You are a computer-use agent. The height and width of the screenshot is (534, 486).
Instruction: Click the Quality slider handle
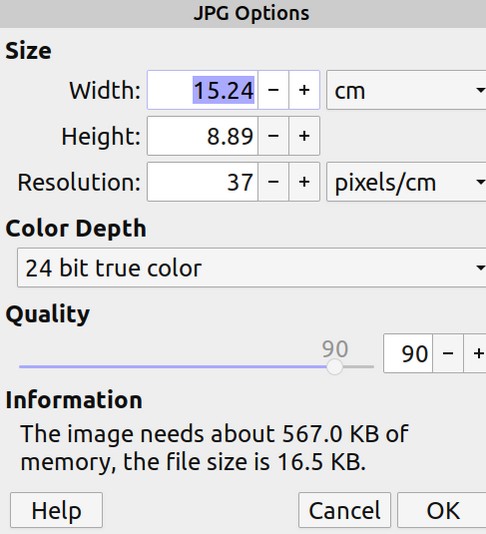334,367
